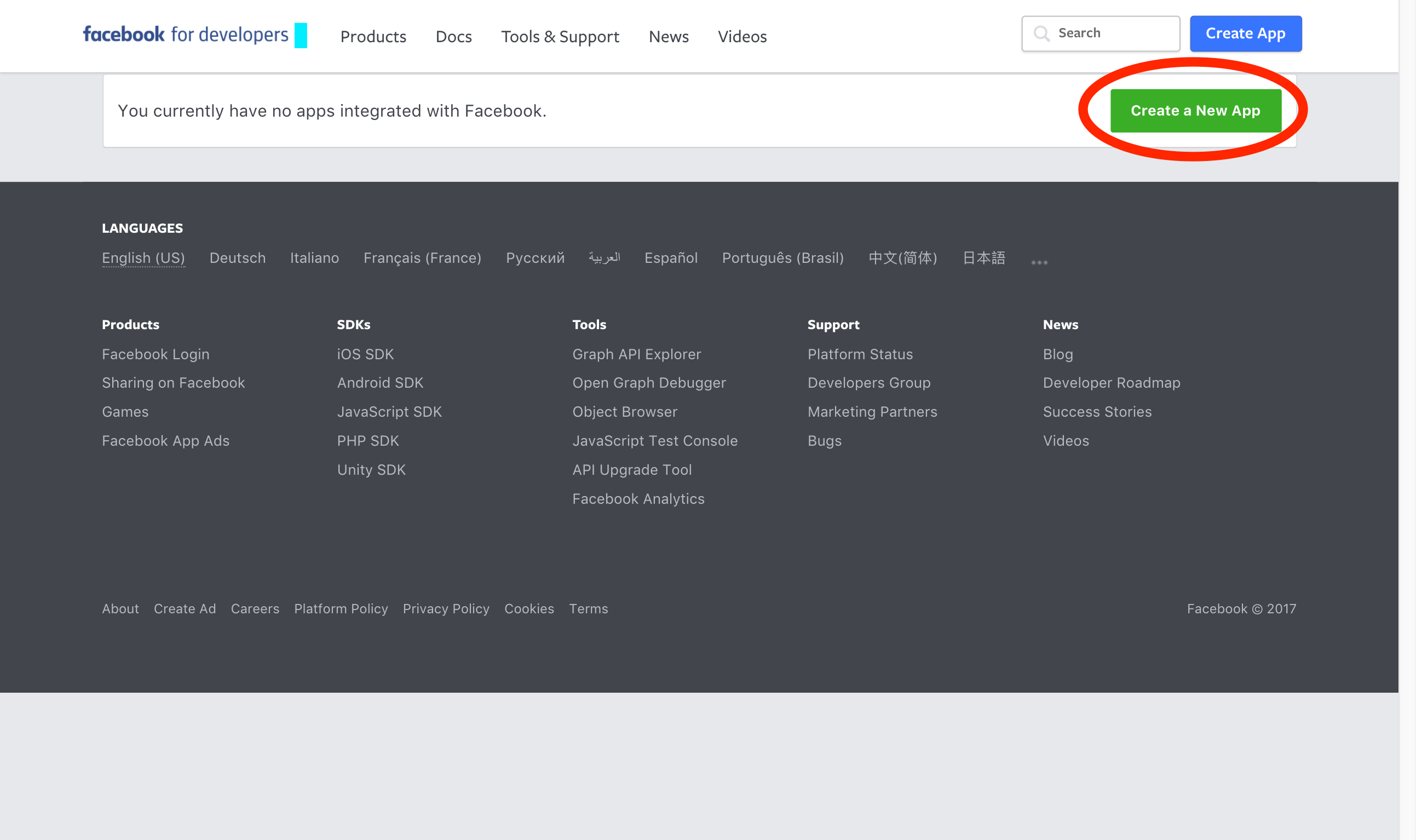1416x840 pixels.
Task: Select the Arabic language link
Action: coord(604,258)
